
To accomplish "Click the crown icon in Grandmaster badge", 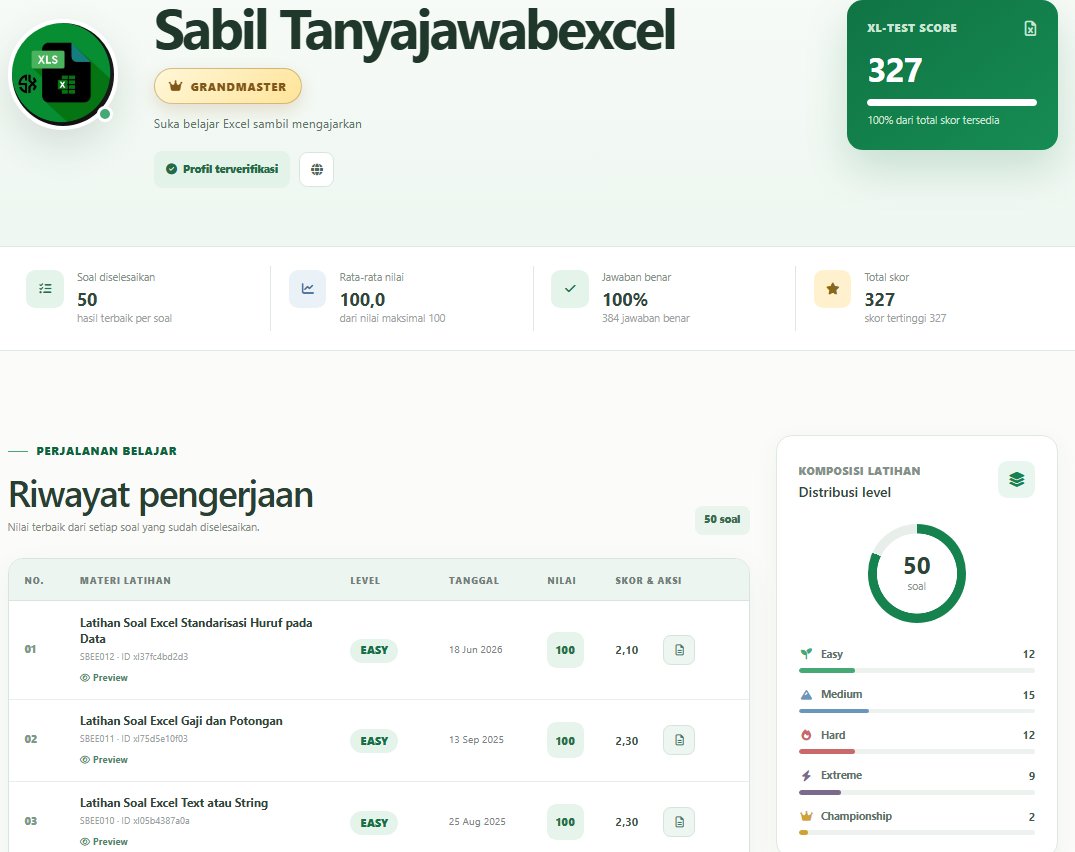I will [x=176, y=86].
